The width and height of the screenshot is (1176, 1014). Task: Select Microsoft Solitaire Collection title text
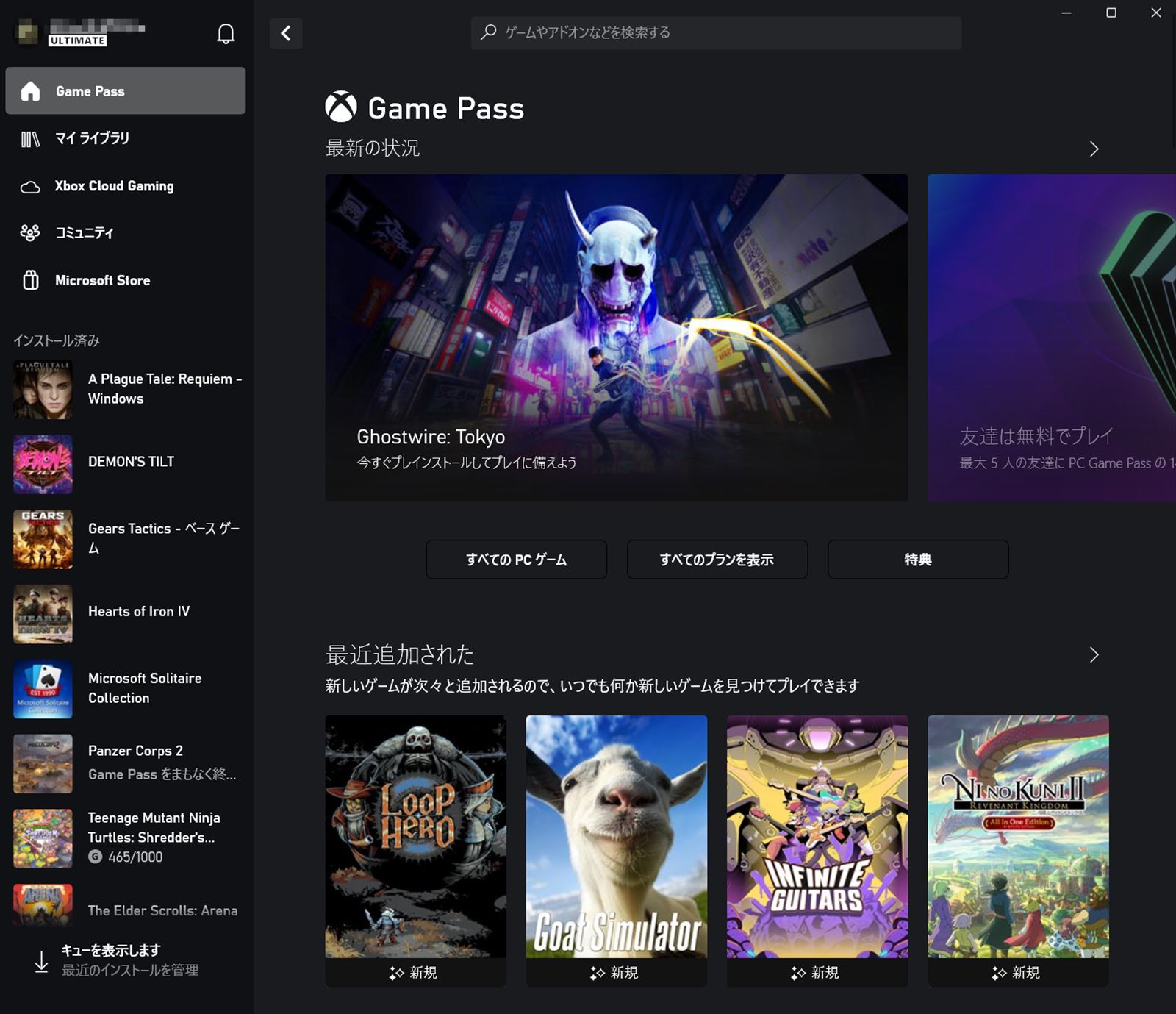(x=145, y=688)
